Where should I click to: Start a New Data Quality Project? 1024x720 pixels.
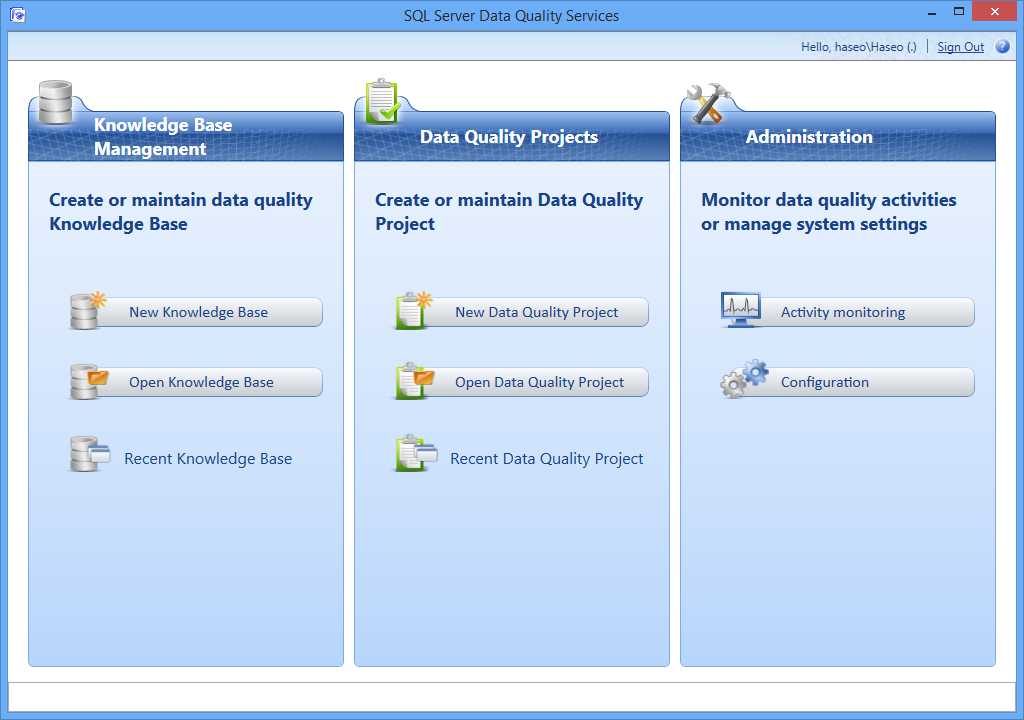[536, 312]
